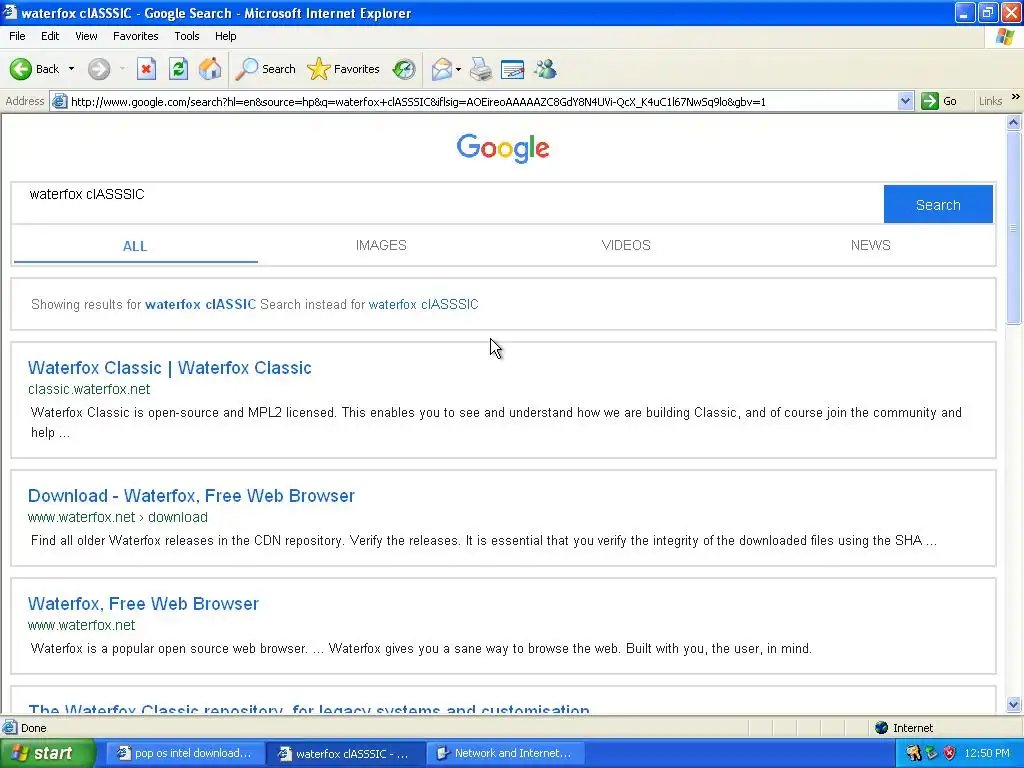Click the corrected 'waterfox clASSIC' link
The image size is (1024, 768).
point(200,304)
